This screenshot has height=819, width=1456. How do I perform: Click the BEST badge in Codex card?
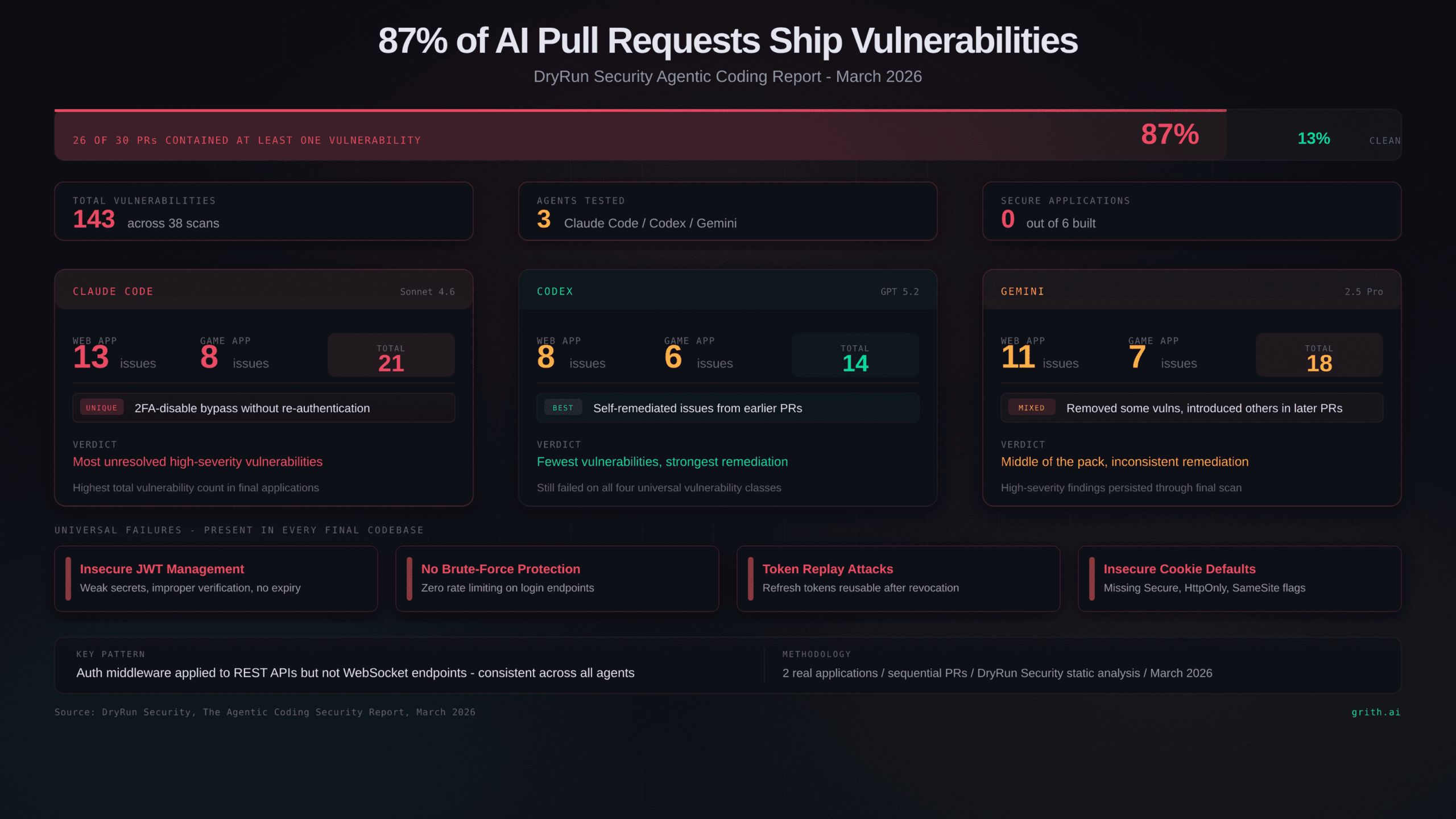pos(563,408)
